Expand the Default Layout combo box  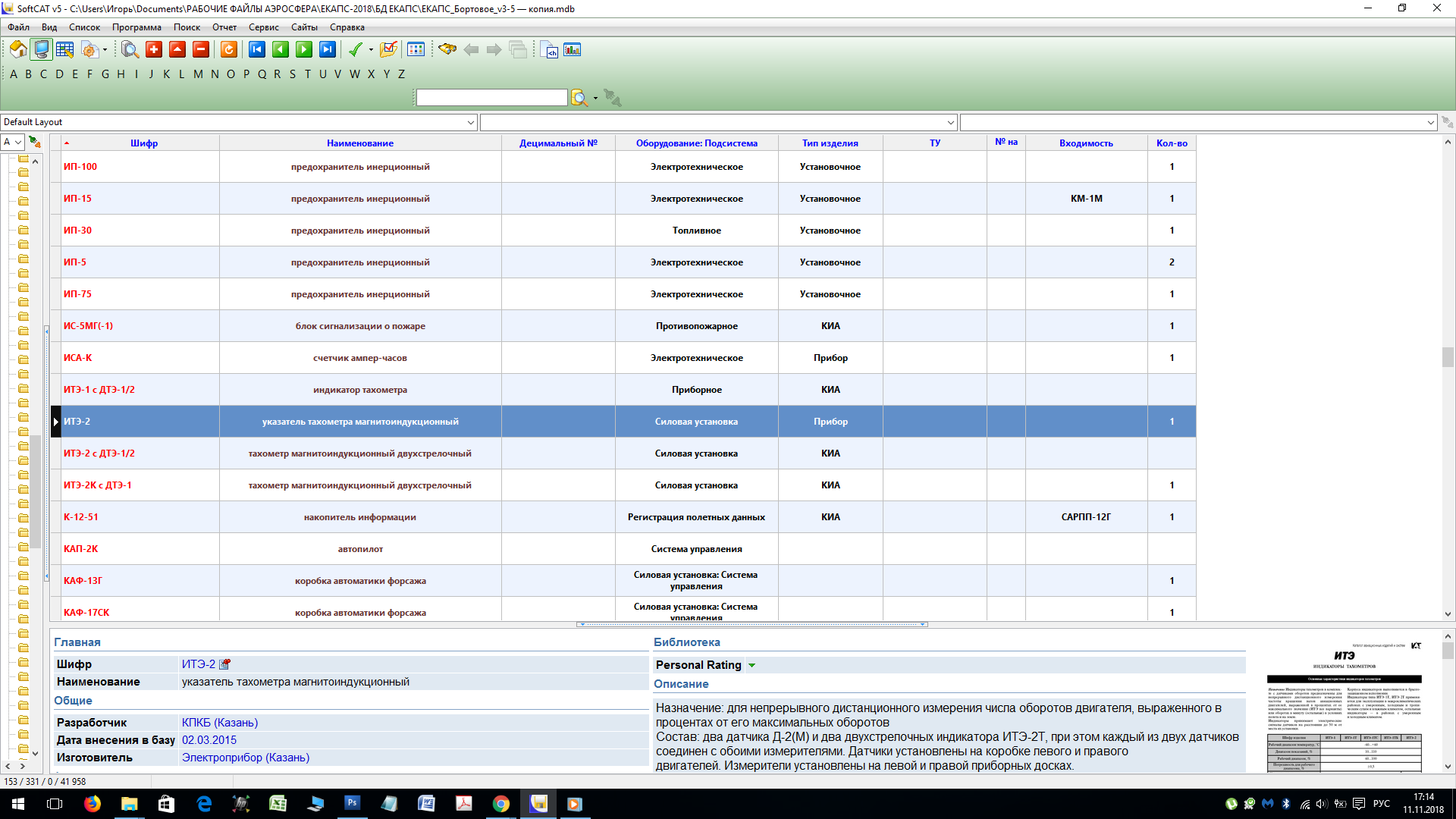(x=470, y=122)
